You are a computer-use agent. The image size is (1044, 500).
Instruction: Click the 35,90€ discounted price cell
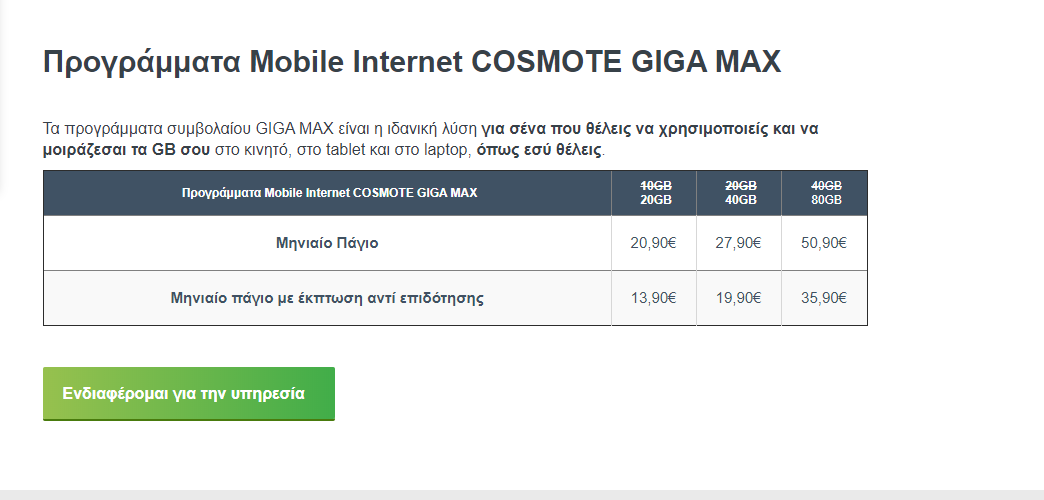point(824,298)
